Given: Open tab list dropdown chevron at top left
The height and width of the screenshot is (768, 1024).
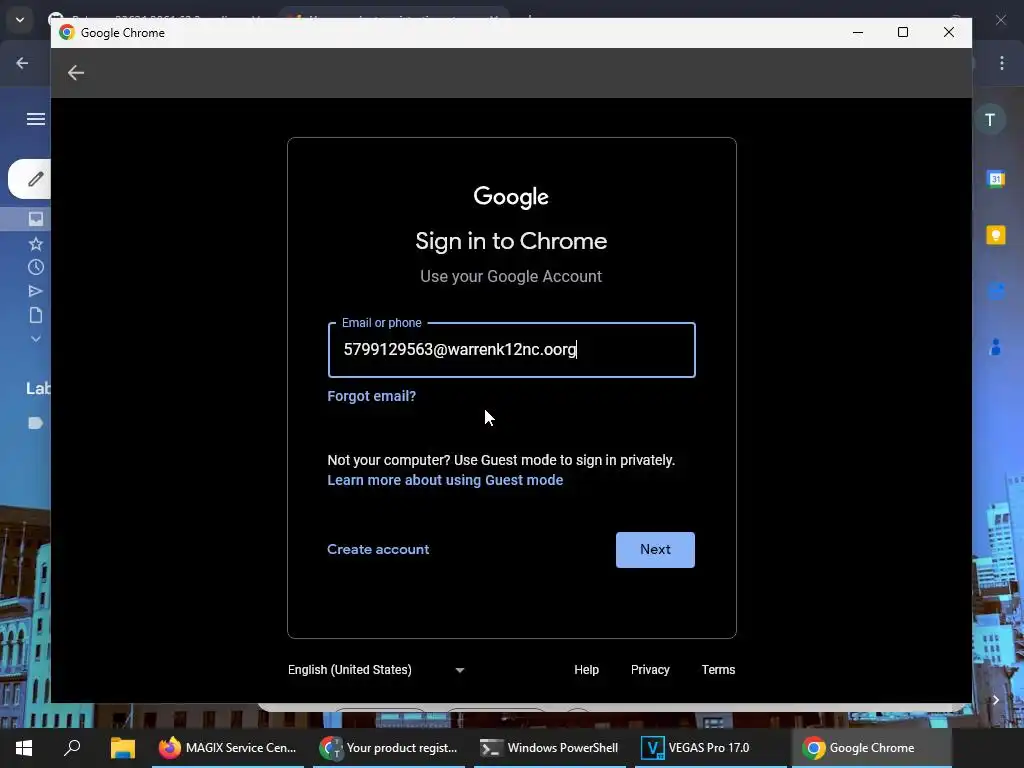Looking at the screenshot, I should [20, 20].
